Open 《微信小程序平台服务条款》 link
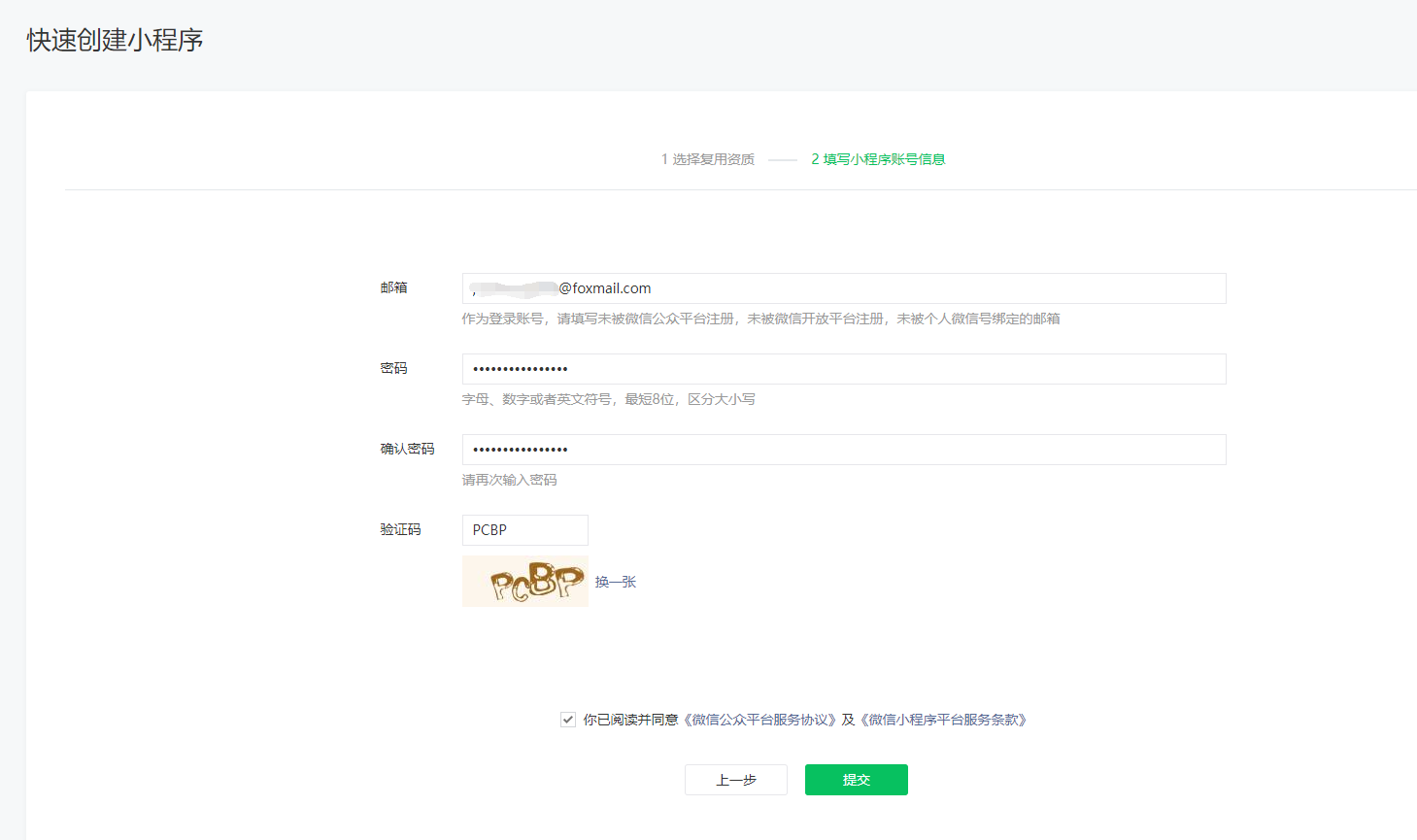1417x840 pixels. click(944, 720)
